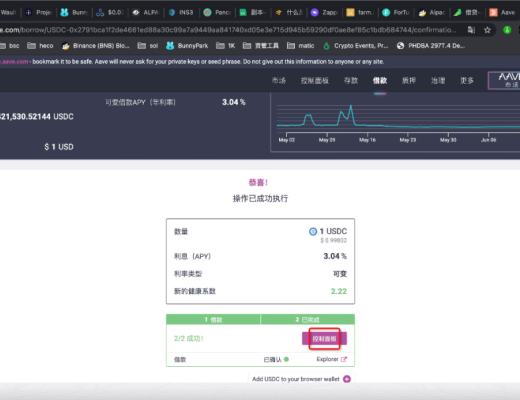Open the Binance (BNB) Blo... bookmark
The height and width of the screenshot is (400, 520).
pos(96,46)
